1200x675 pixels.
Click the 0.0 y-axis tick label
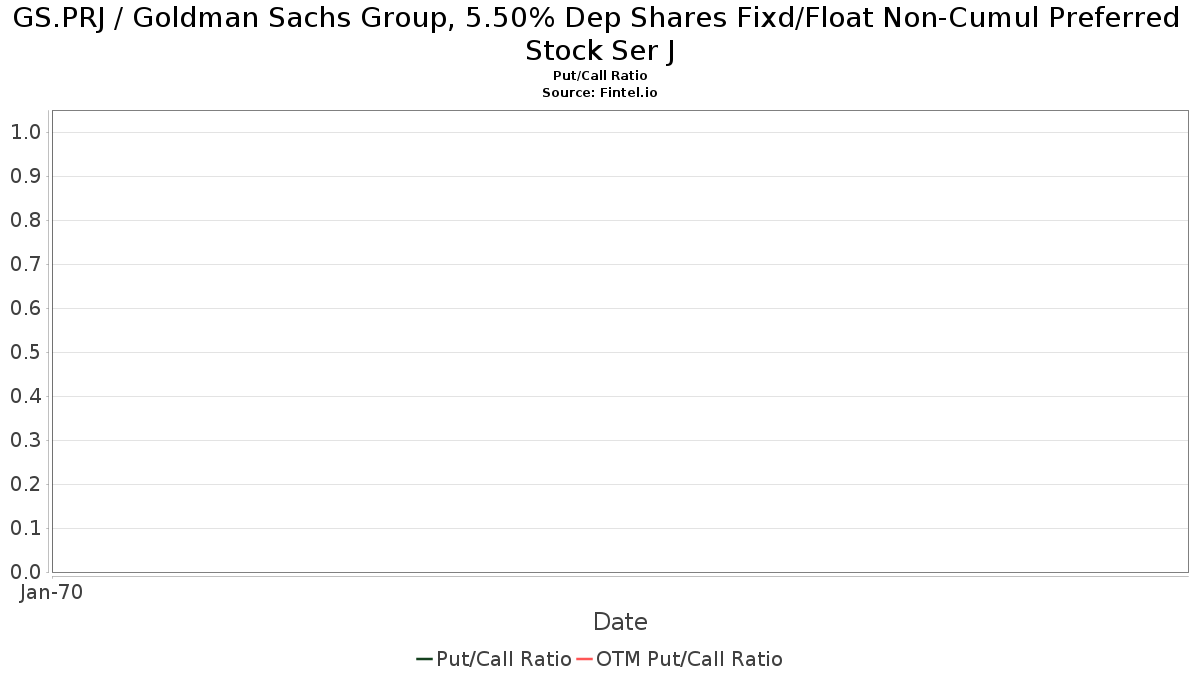tap(25, 572)
